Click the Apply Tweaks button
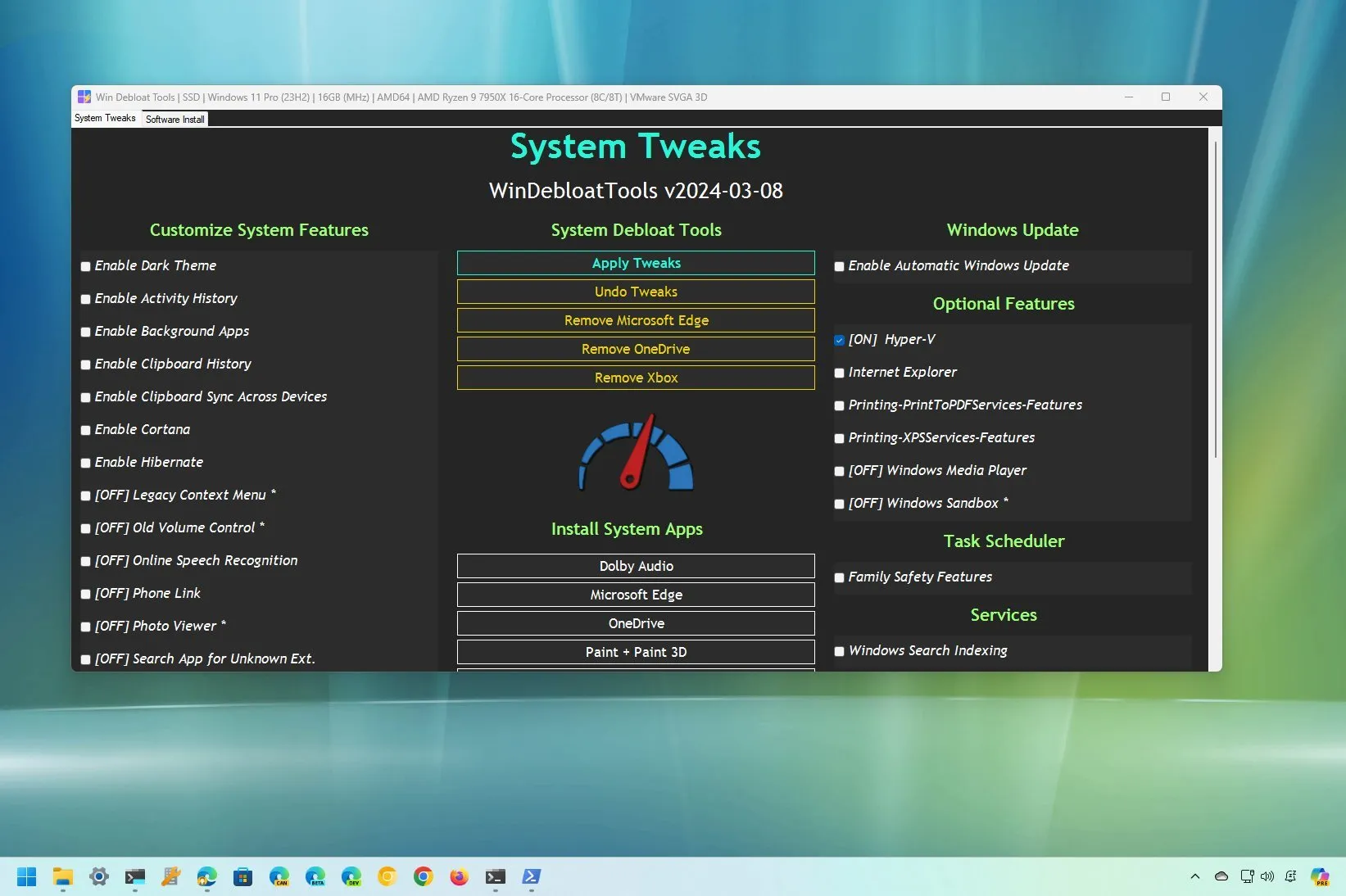This screenshot has height=896, width=1346. point(636,263)
